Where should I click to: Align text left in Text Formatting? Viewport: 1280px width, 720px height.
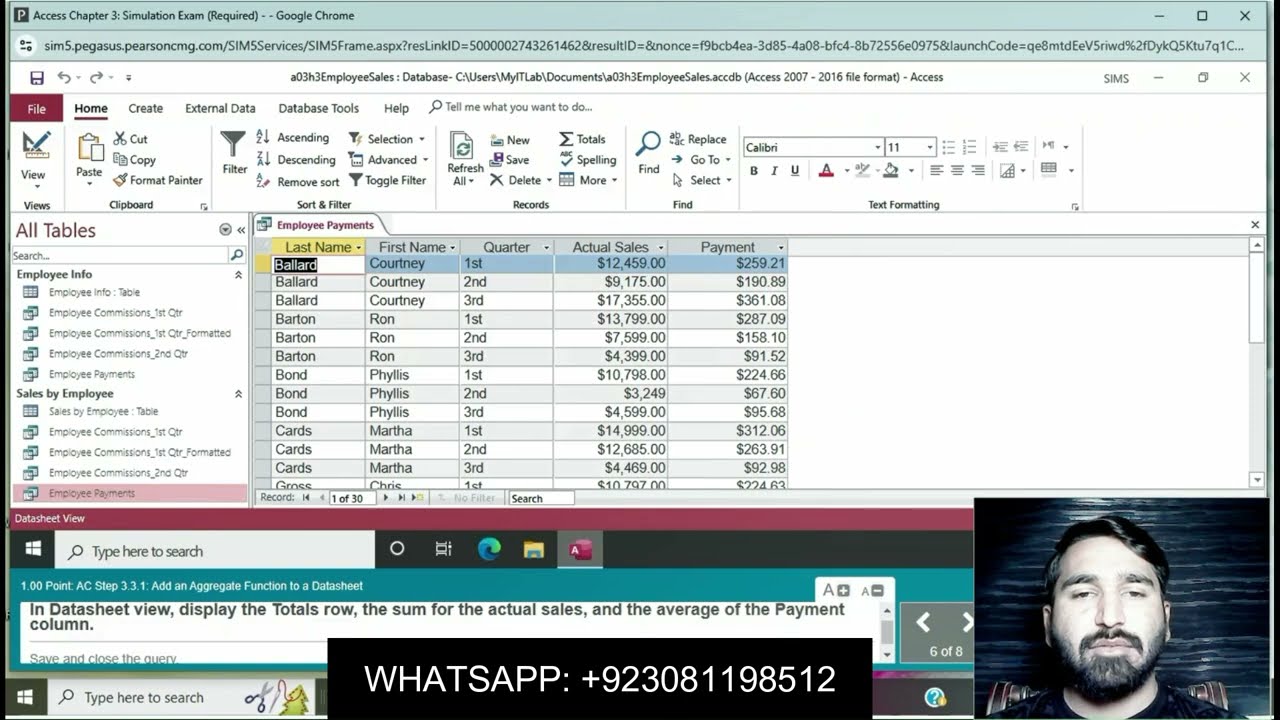pyautogui.click(x=936, y=171)
